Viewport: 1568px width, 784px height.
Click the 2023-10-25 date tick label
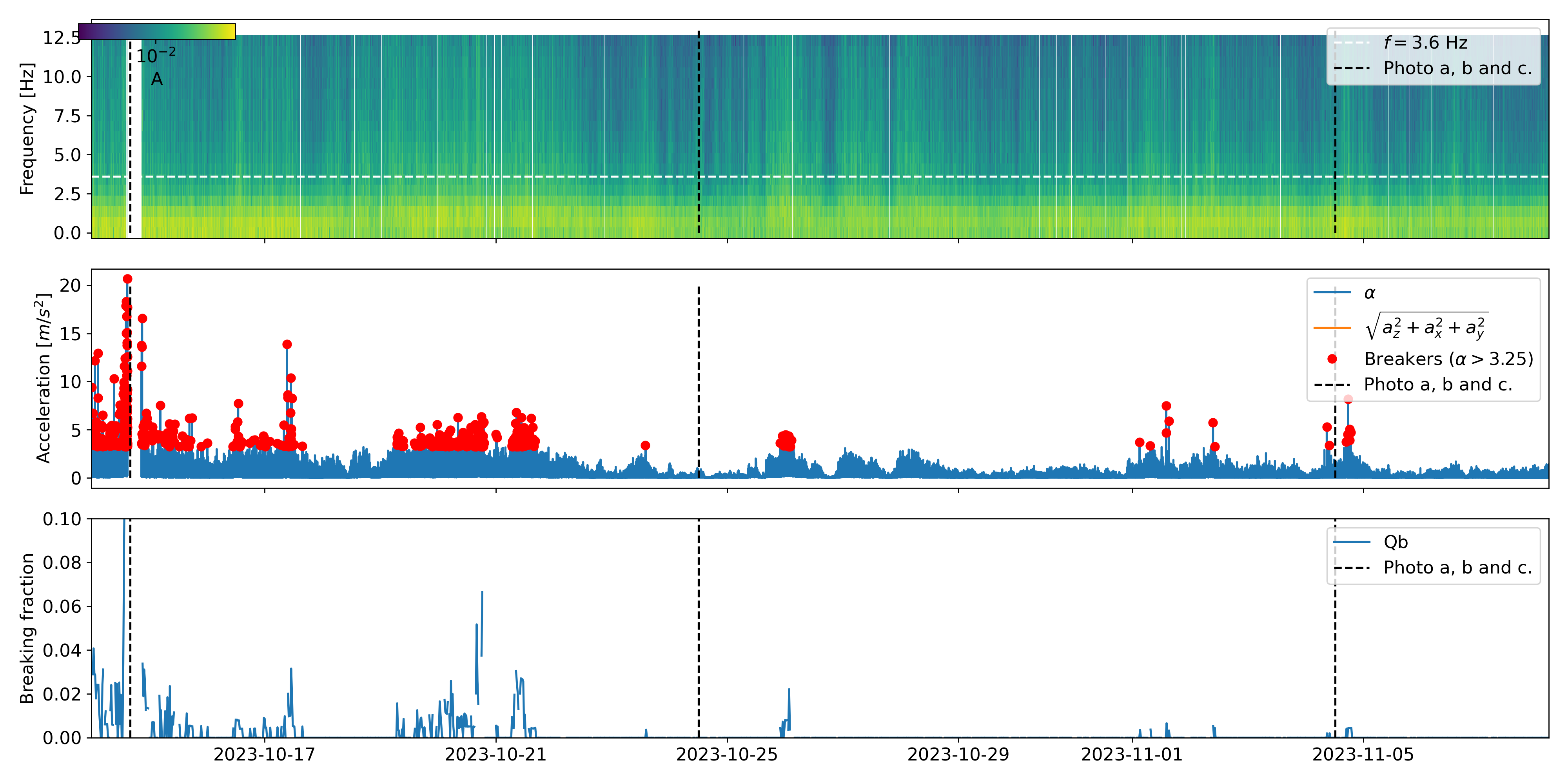(727, 755)
